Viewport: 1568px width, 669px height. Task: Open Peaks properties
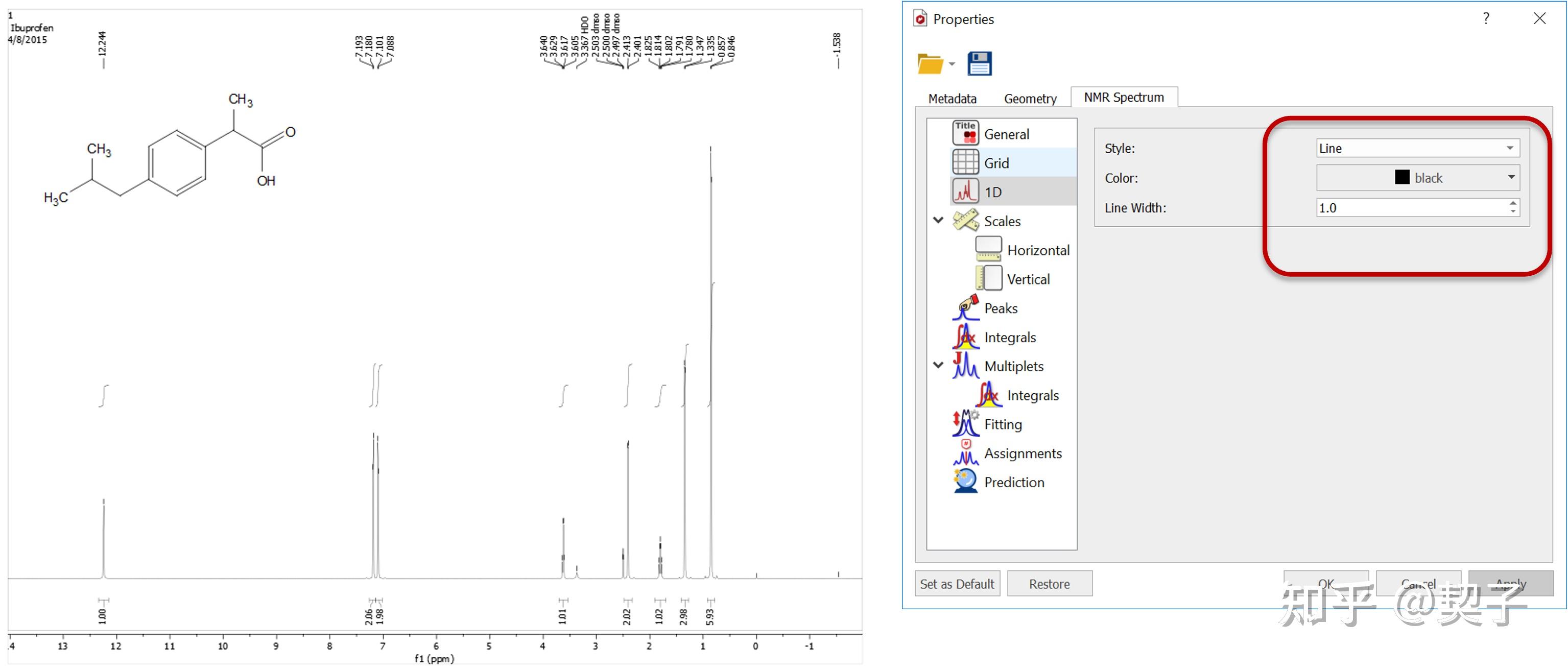click(1000, 308)
